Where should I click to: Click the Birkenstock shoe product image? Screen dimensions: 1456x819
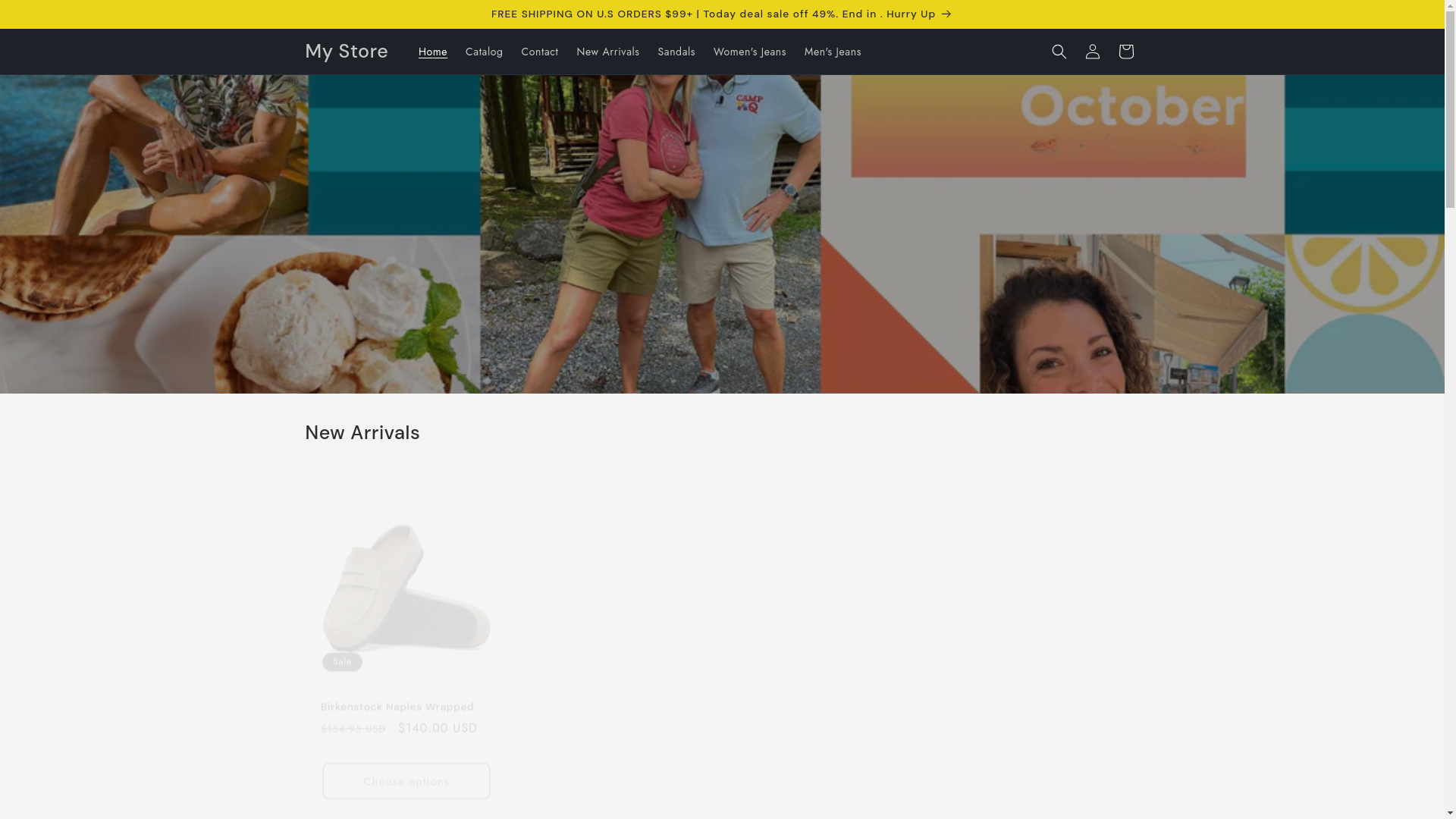click(x=406, y=584)
